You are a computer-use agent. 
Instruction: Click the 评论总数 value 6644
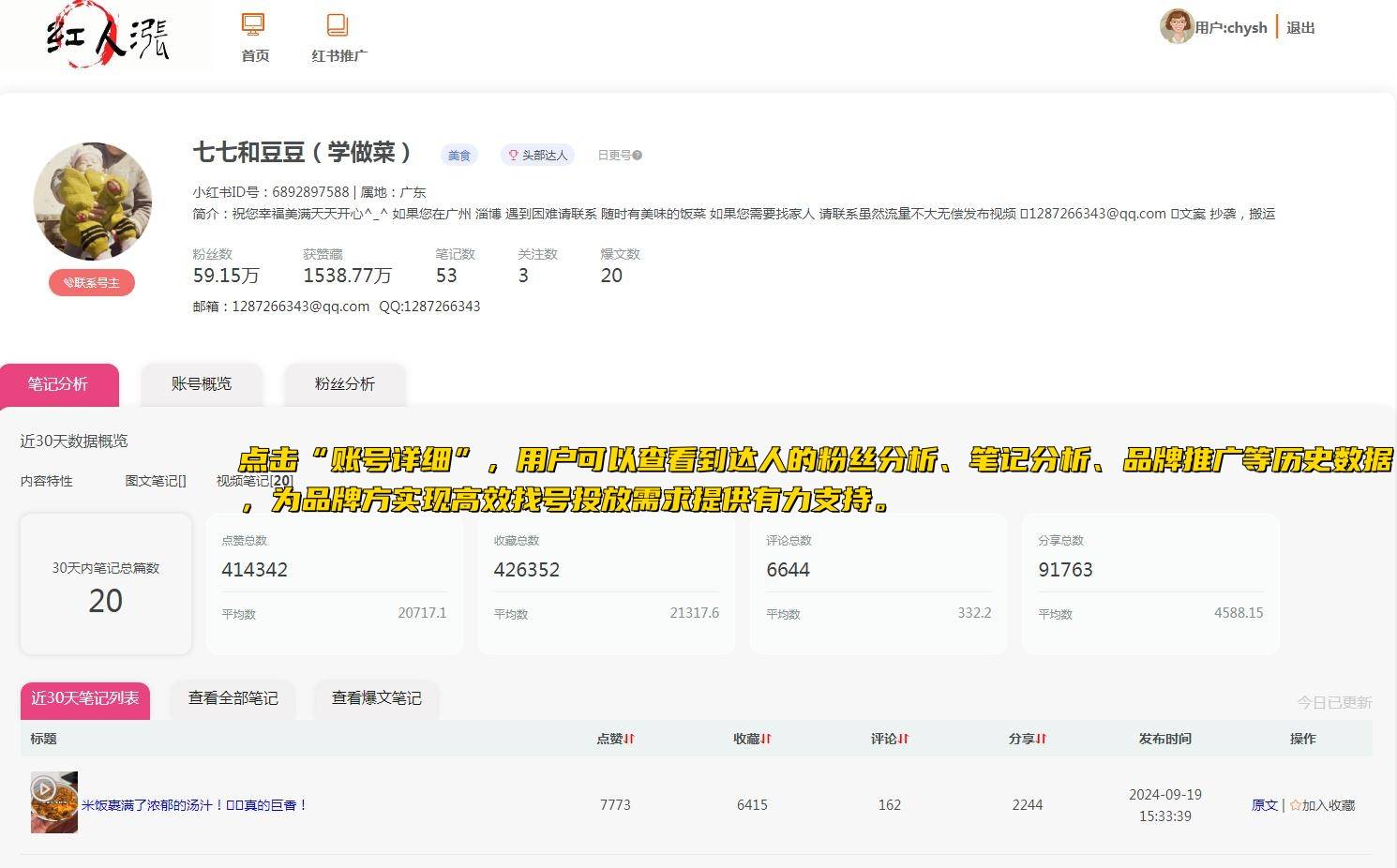[788, 570]
